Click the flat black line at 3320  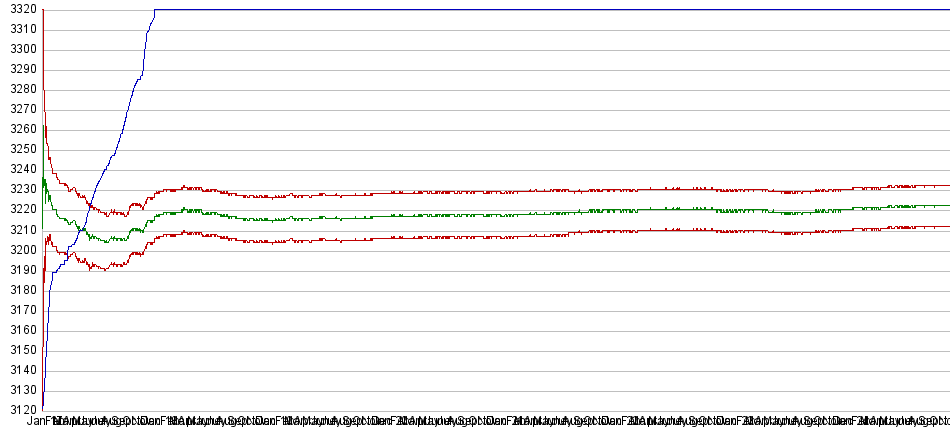point(550,10)
